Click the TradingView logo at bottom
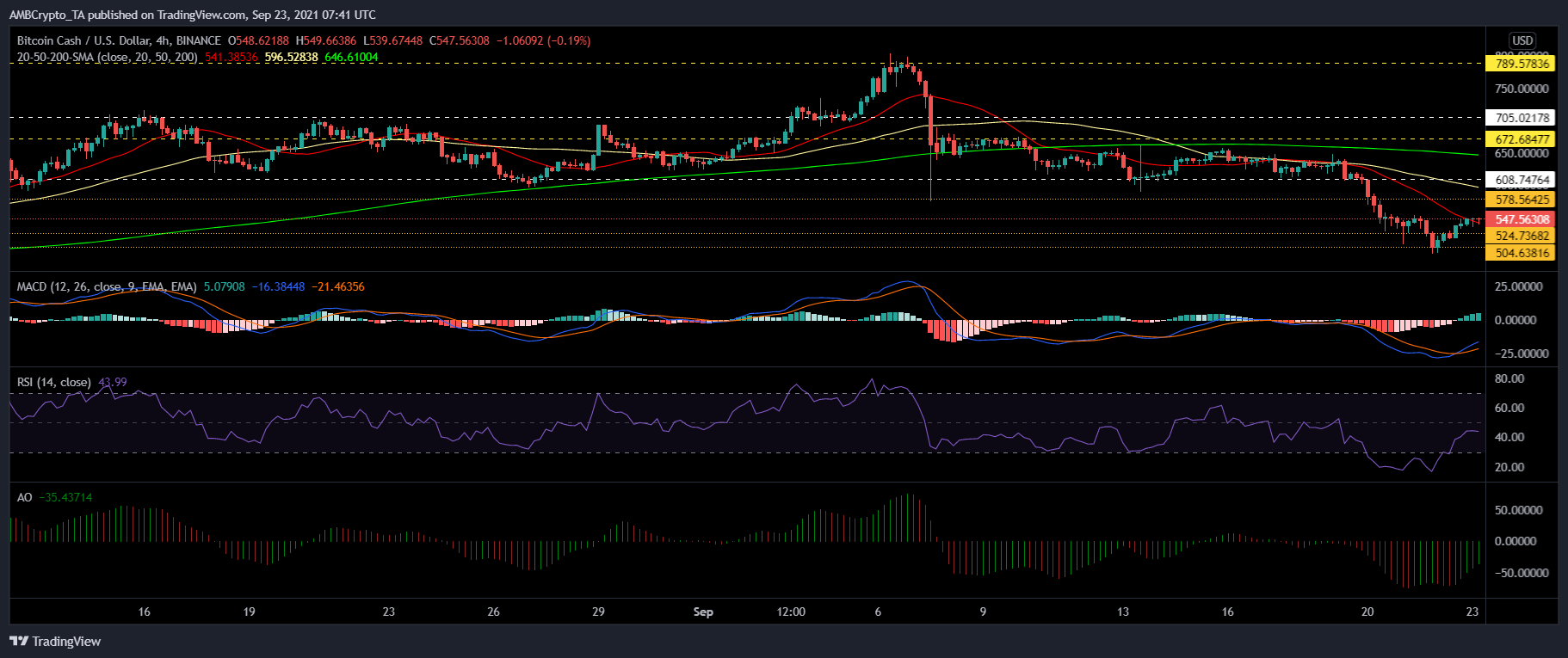Image resolution: width=1568 pixels, height=658 pixels. click(x=55, y=641)
